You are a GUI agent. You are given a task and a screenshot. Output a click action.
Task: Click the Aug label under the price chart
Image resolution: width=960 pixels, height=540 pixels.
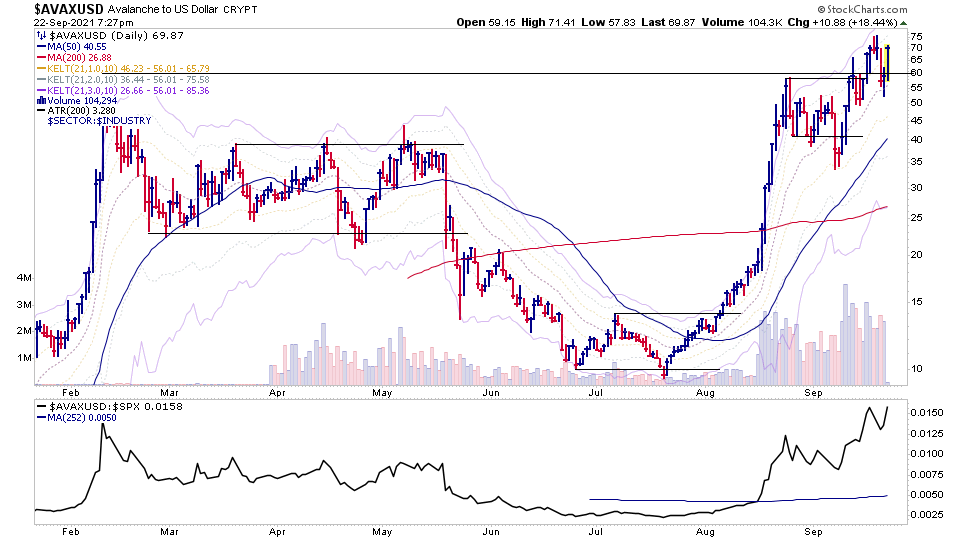coord(705,392)
